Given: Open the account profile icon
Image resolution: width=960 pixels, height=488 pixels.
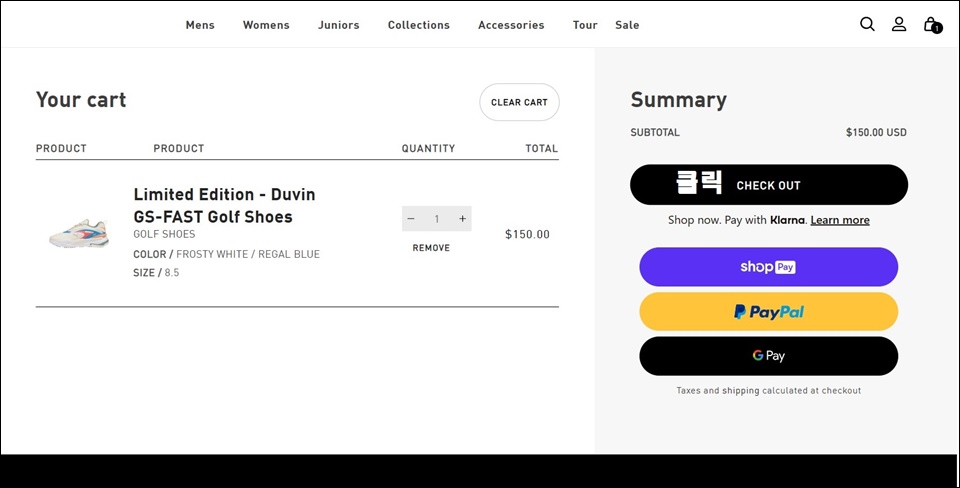Looking at the screenshot, I should pos(899,24).
